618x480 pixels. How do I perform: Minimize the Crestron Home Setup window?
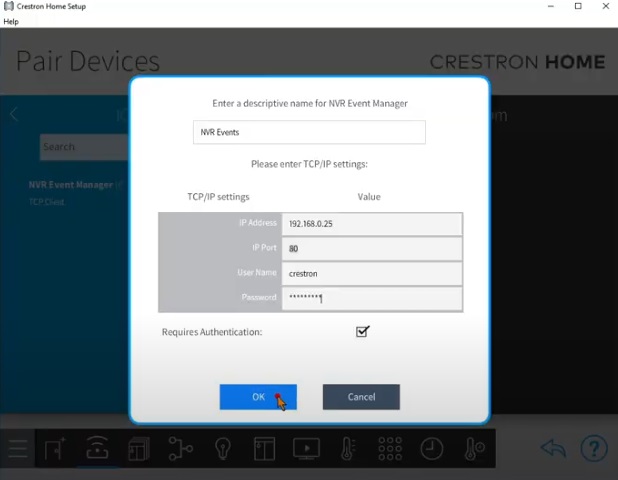551,6
